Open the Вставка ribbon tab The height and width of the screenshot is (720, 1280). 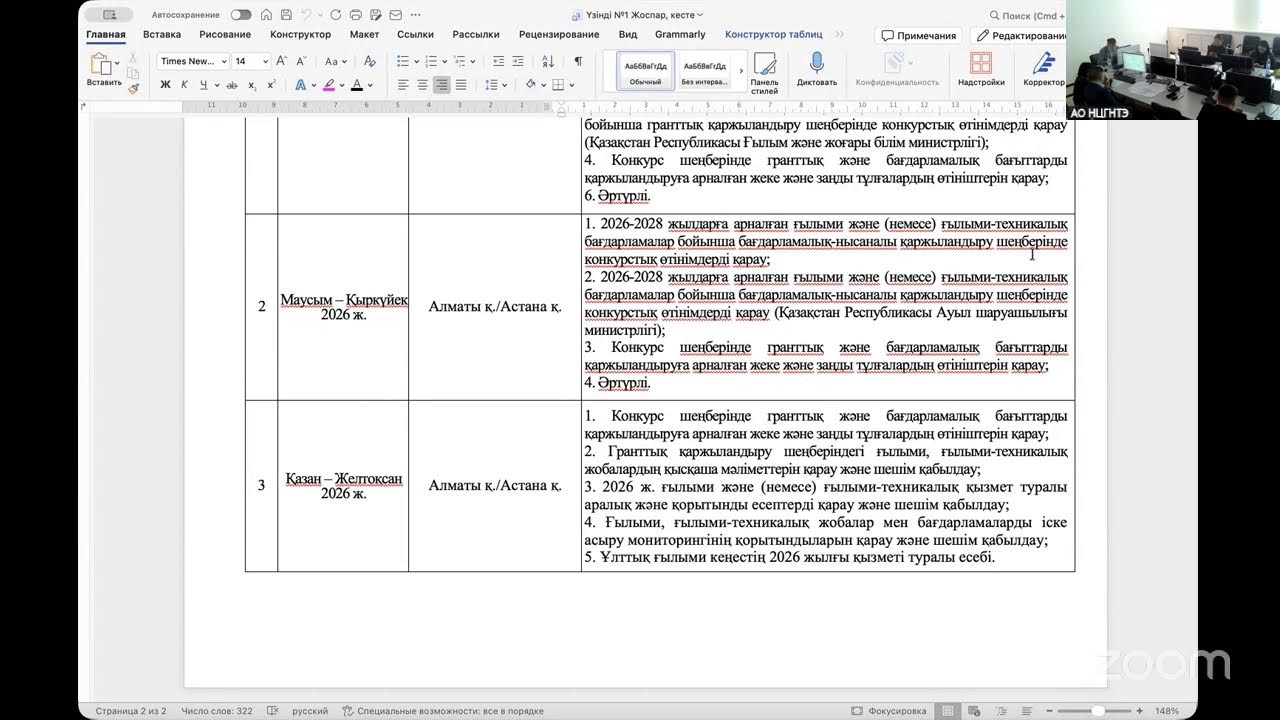162,34
